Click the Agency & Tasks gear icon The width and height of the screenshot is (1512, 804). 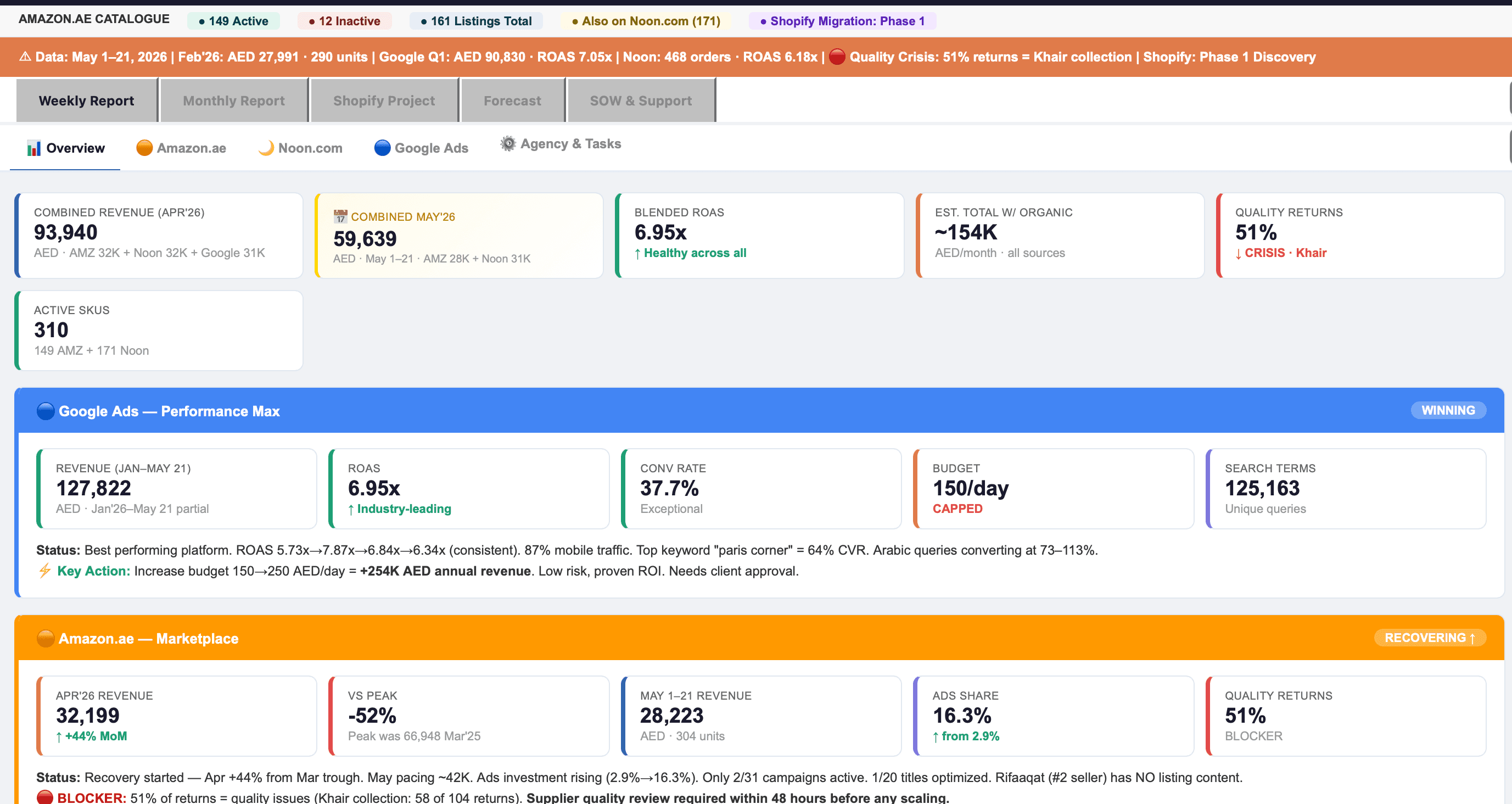pos(508,143)
